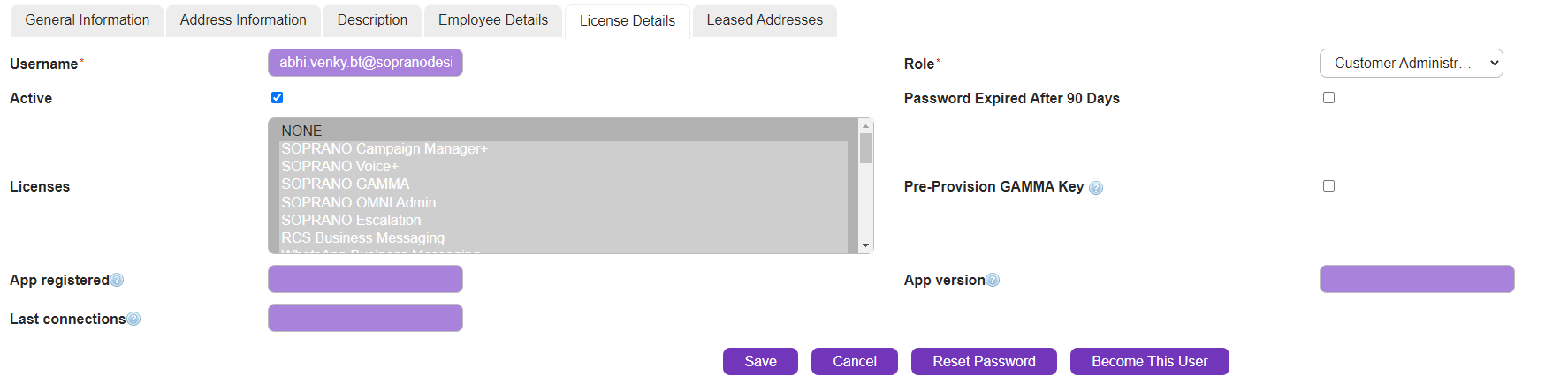Go to Employee Details tab

493,20
